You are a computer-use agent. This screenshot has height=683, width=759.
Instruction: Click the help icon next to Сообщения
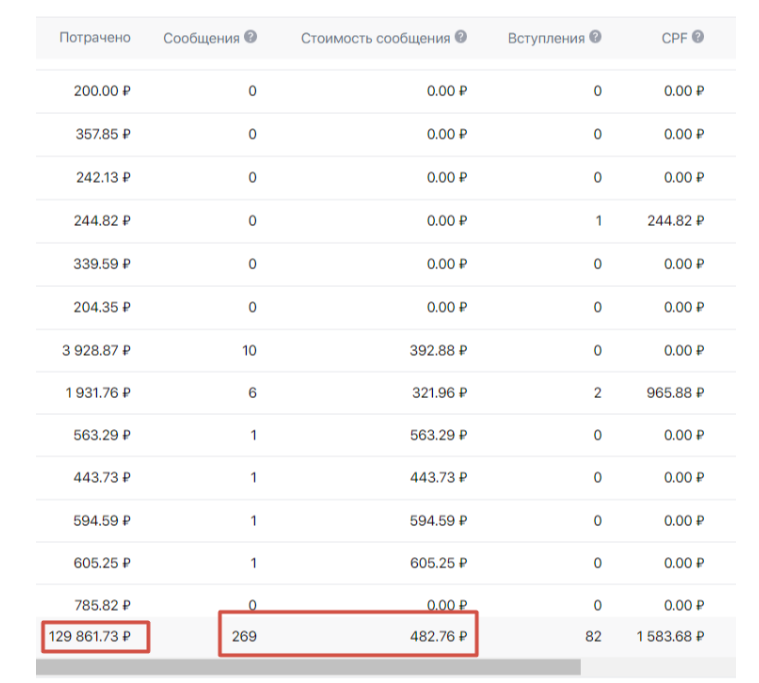tap(250, 37)
